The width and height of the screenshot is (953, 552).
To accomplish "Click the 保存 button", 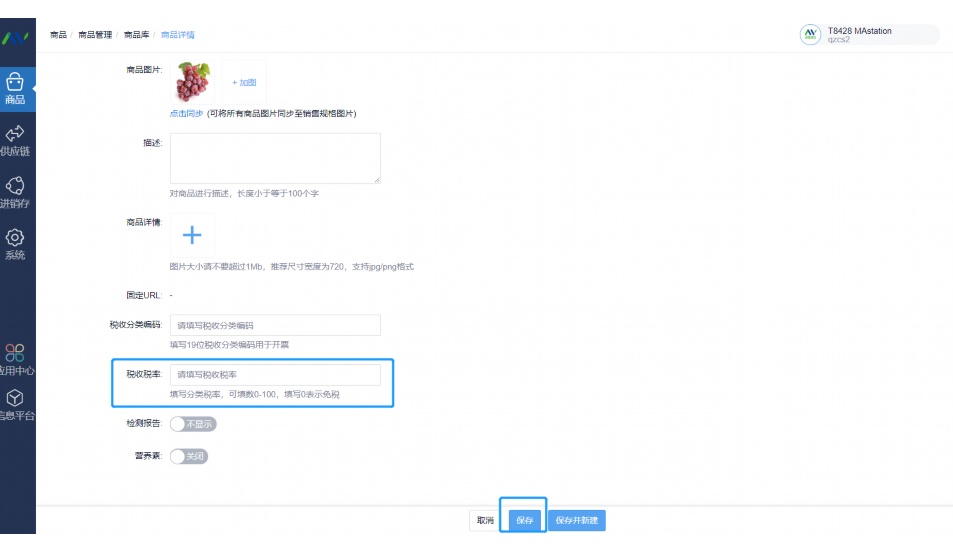I will click(525, 520).
